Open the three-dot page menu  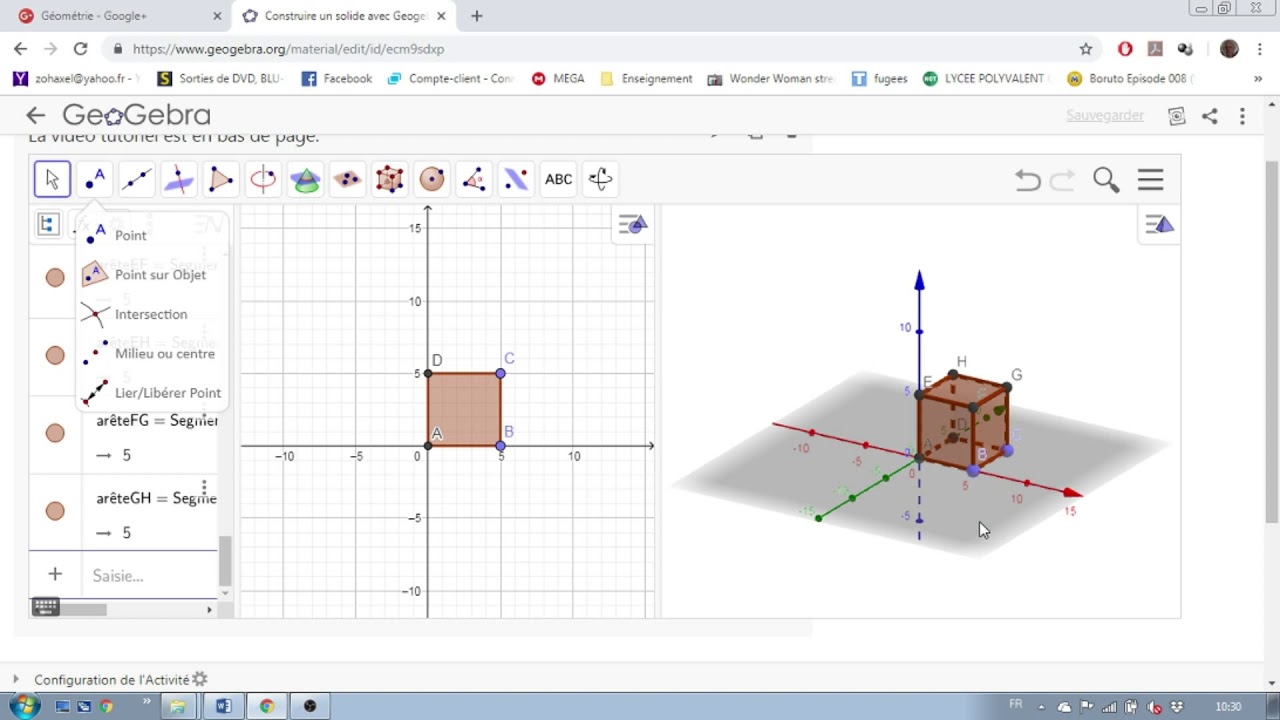tap(1242, 116)
